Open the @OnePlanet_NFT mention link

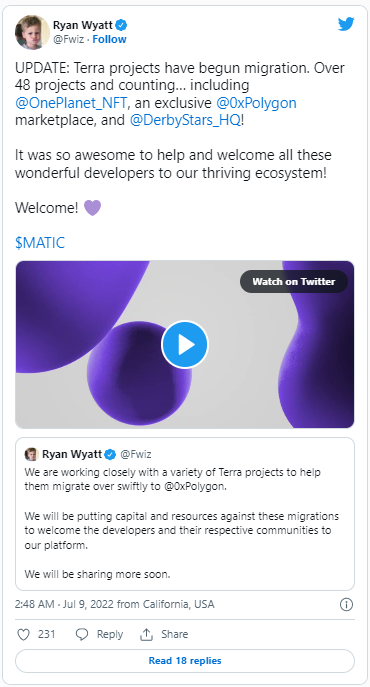(71, 103)
